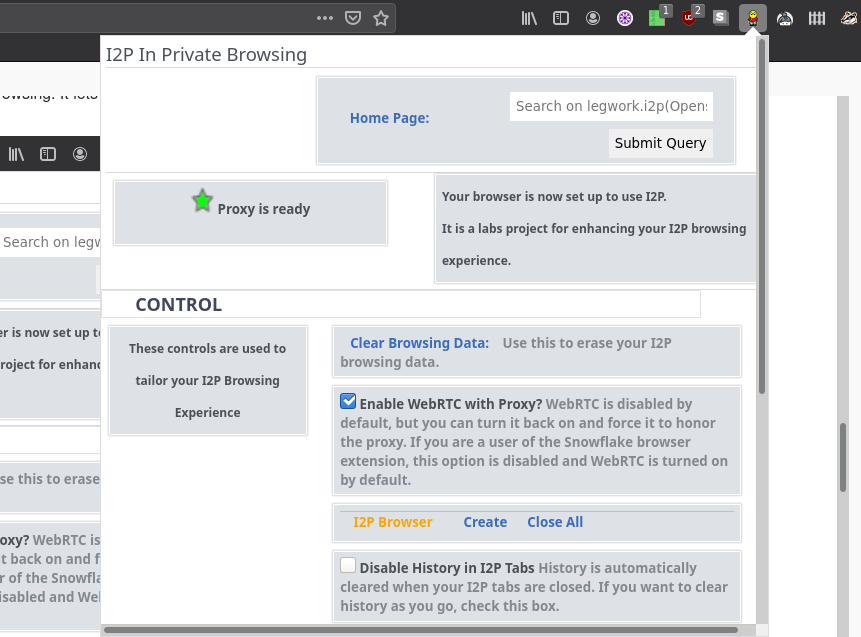Click the I2P extension toolbar icon
The height and width of the screenshot is (637, 861).
[752, 18]
